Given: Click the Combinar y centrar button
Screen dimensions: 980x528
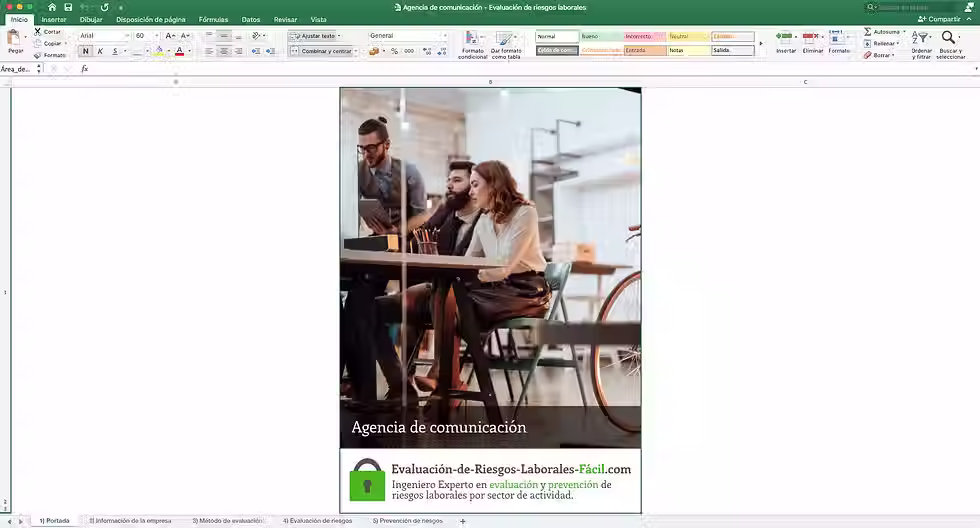Looking at the screenshot, I should [x=324, y=51].
